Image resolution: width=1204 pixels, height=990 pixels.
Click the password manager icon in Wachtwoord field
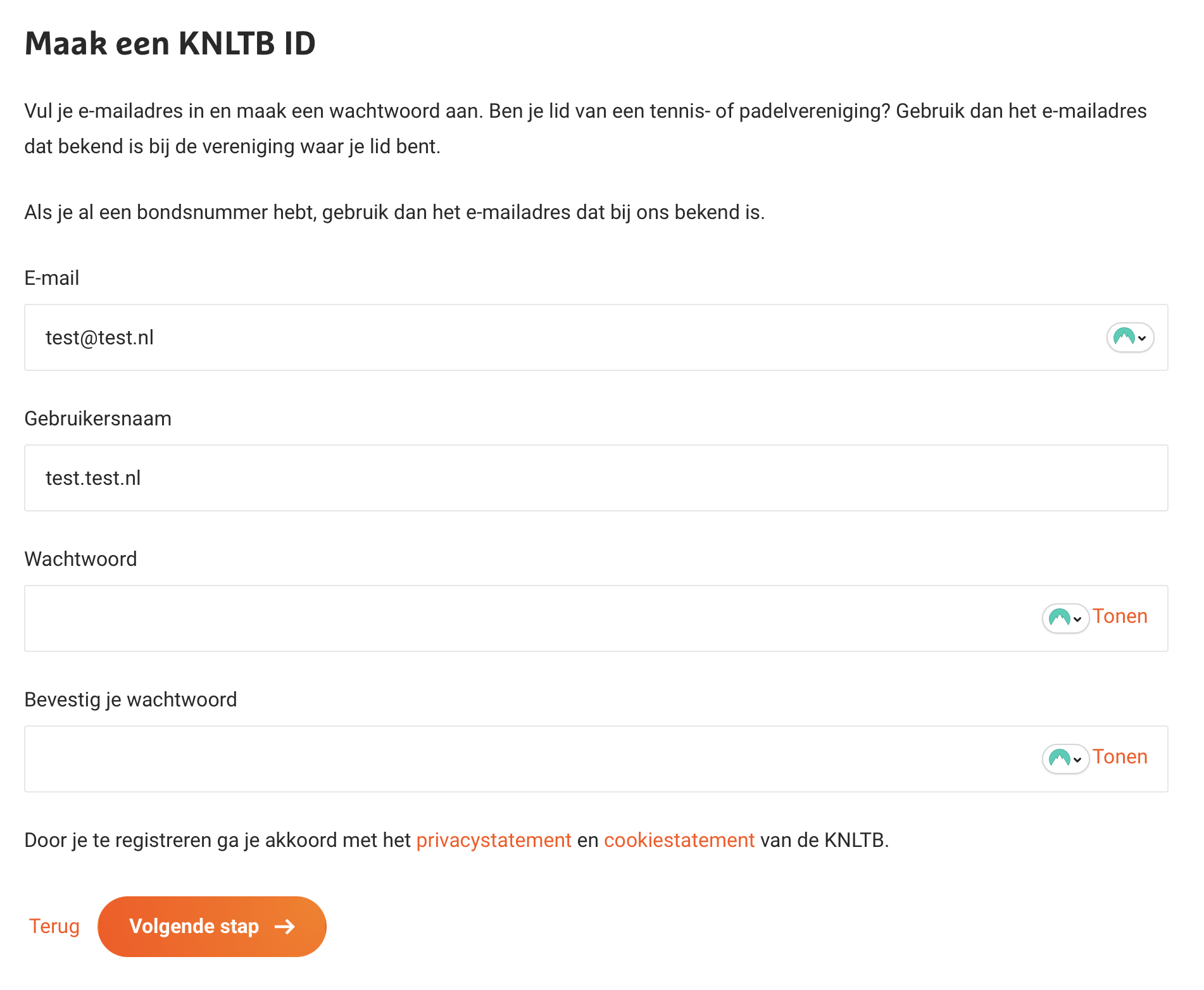click(x=1059, y=618)
